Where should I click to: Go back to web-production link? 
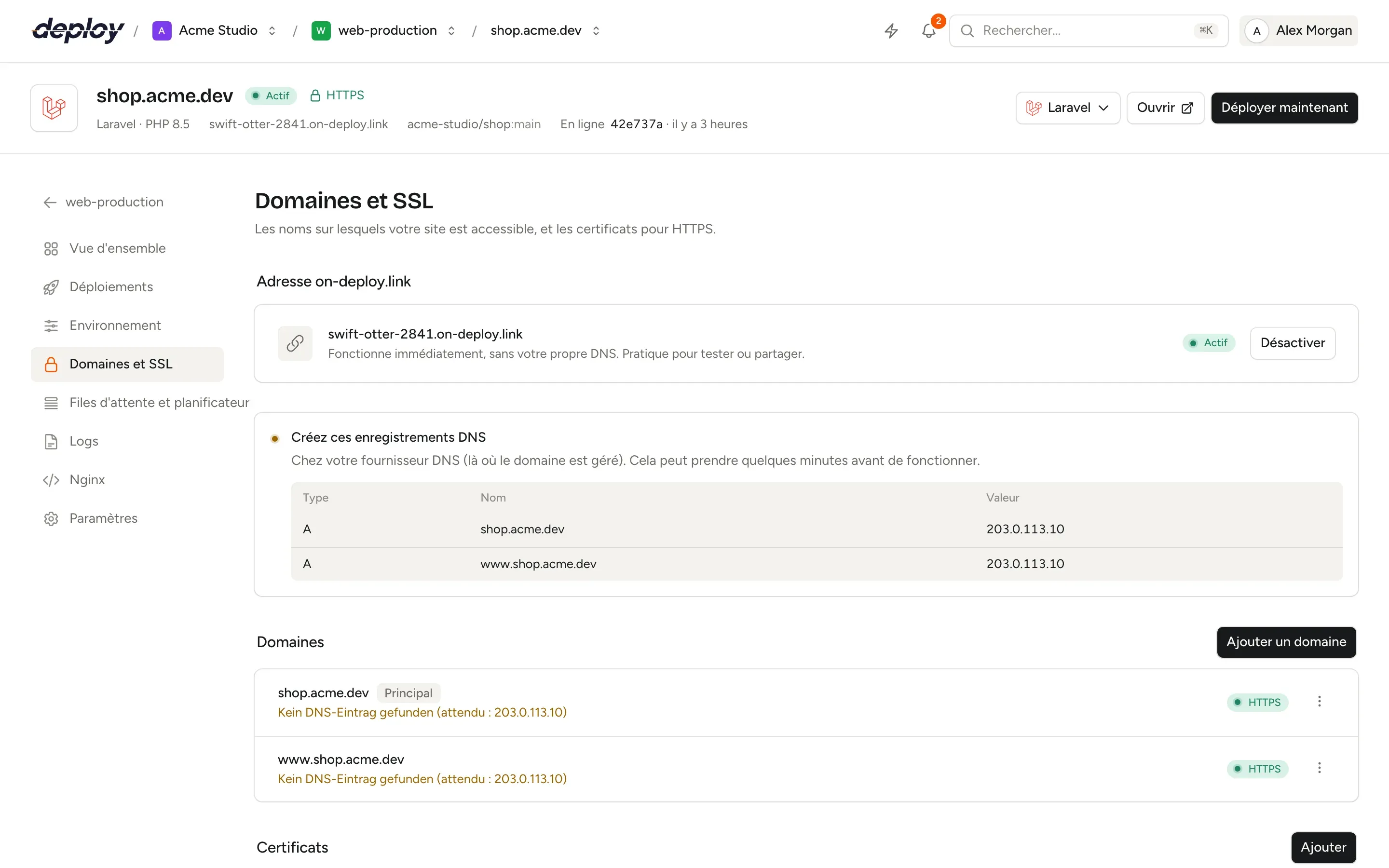coord(104,202)
